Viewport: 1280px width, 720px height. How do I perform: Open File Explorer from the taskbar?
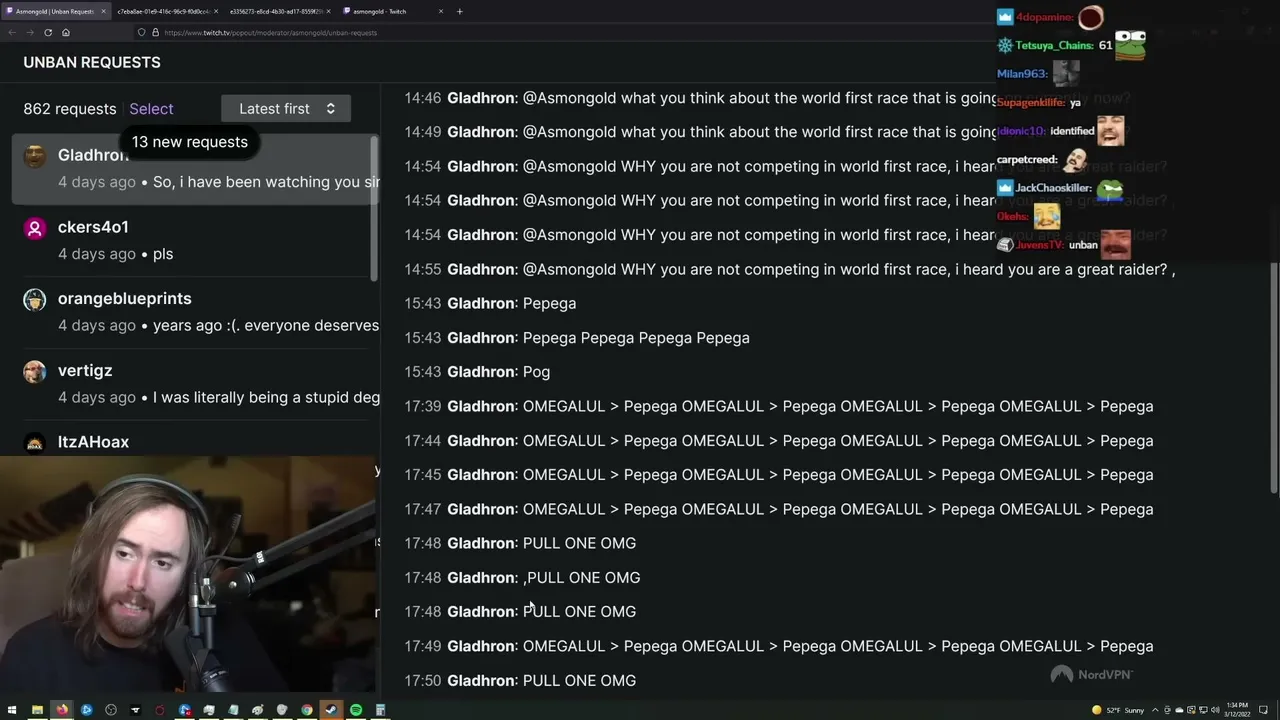pyautogui.click(x=37, y=710)
